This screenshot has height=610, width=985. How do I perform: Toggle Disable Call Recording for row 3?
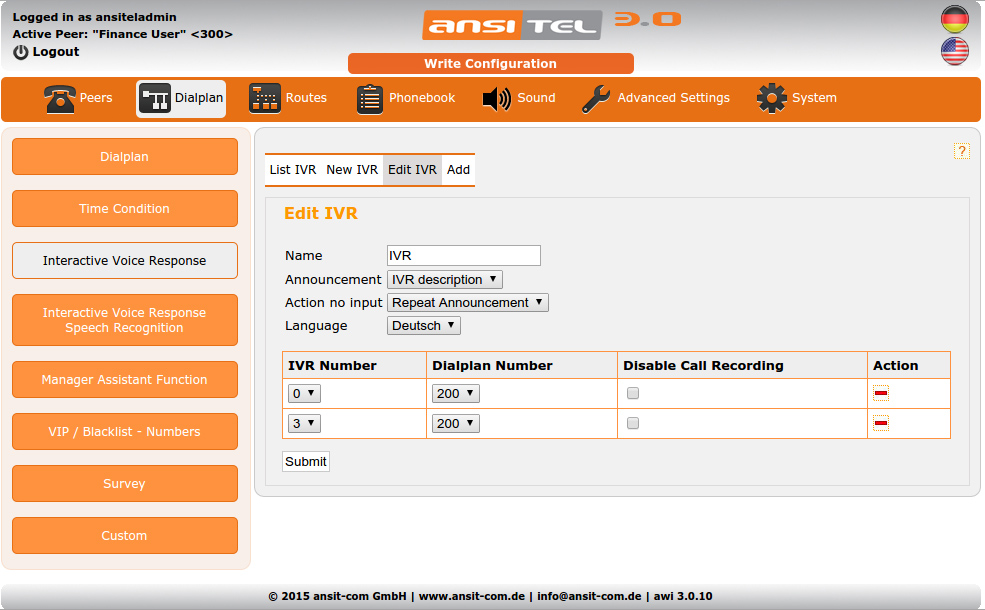[633, 424]
